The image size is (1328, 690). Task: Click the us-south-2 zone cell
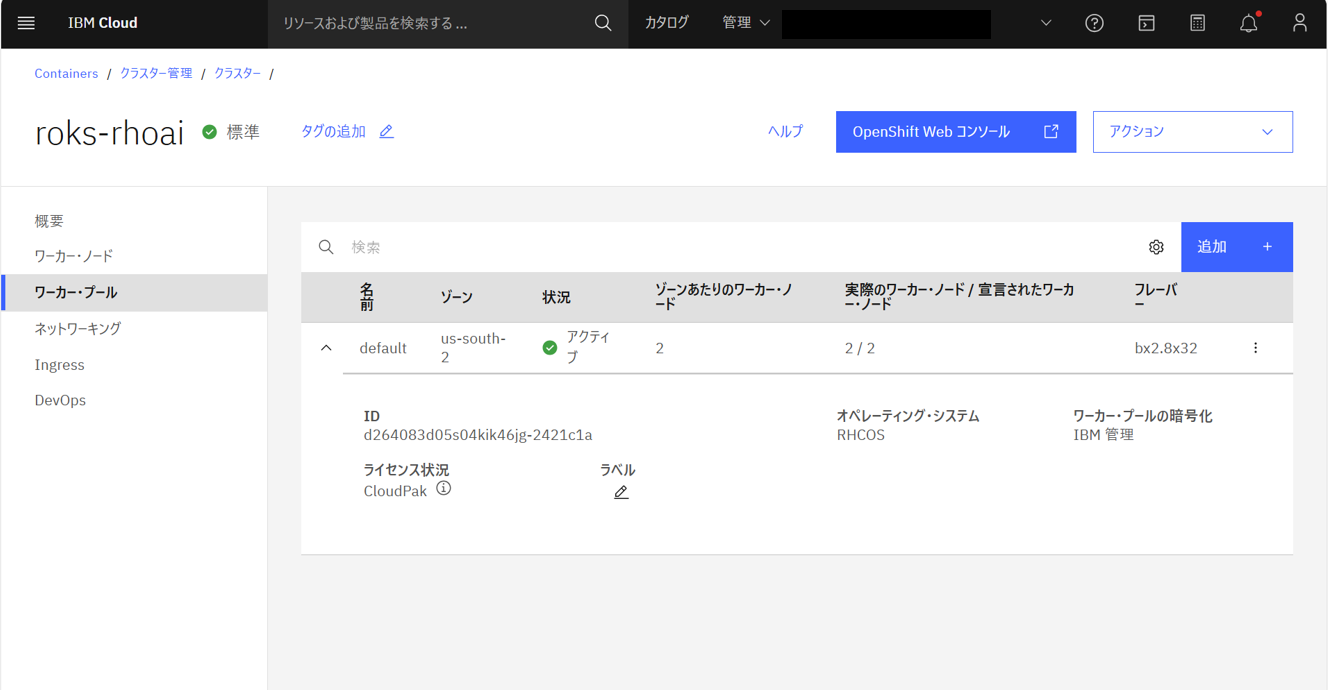point(473,348)
